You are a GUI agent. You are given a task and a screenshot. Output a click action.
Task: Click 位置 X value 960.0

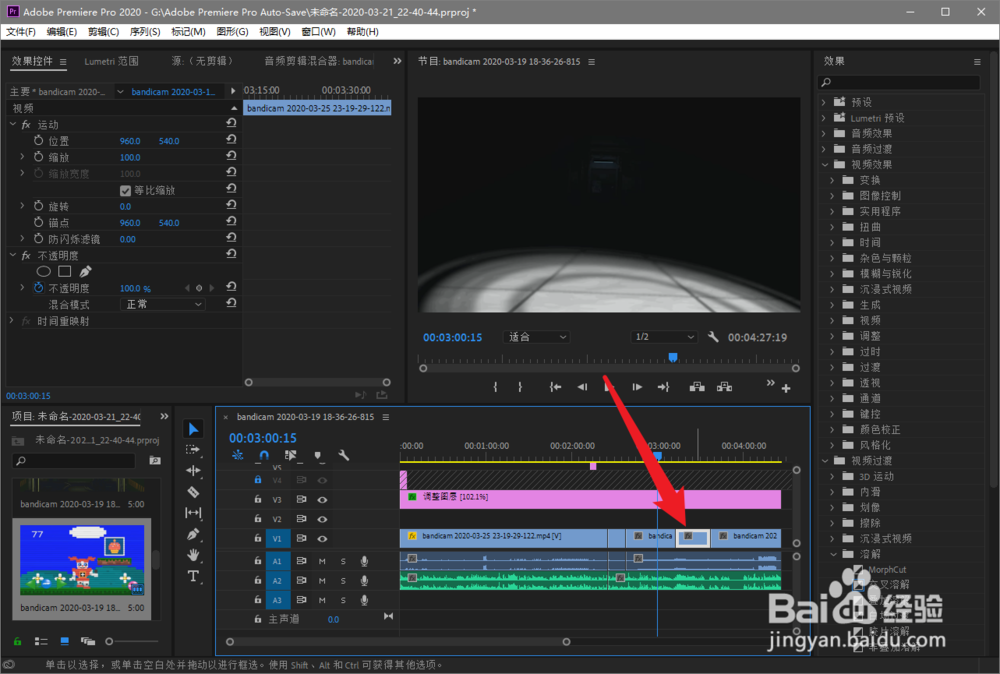[129, 141]
